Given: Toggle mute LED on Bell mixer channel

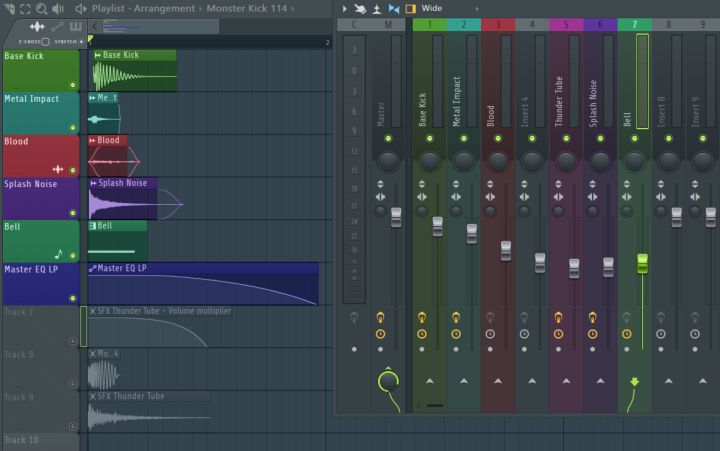Looking at the screenshot, I should (634, 137).
